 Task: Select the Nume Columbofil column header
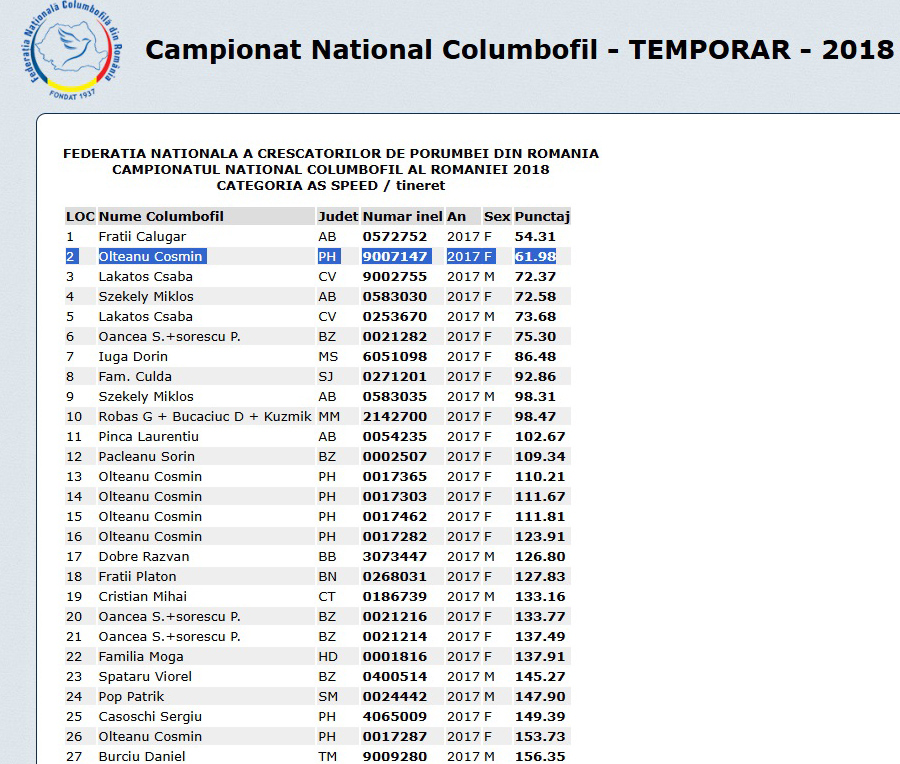coord(161,216)
